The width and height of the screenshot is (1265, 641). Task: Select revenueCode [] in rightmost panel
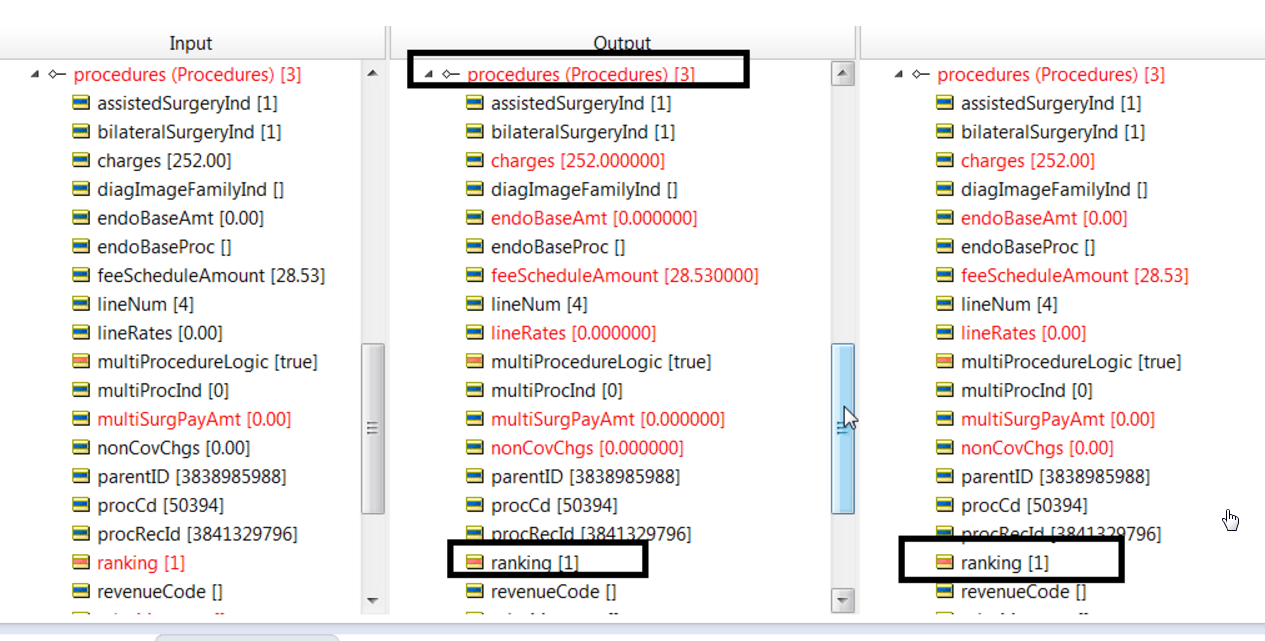tap(1023, 592)
